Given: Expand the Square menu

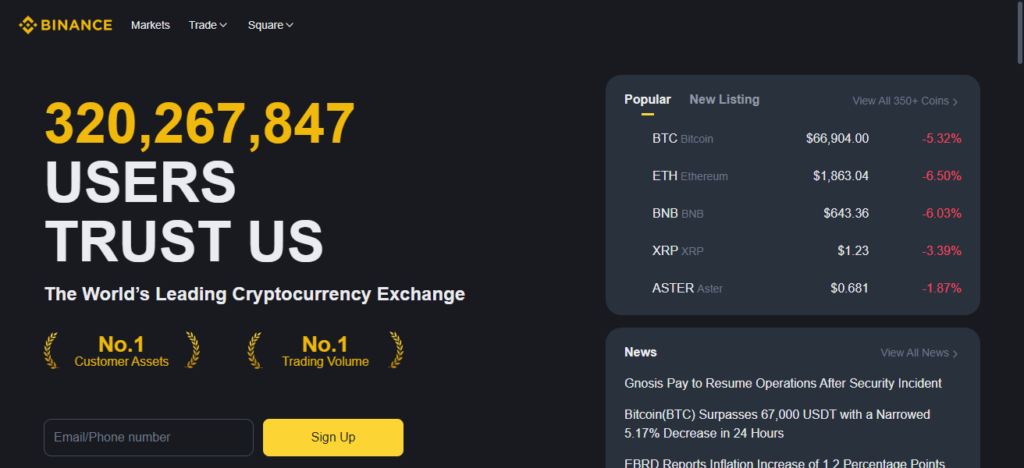Looking at the screenshot, I should click(x=270, y=25).
